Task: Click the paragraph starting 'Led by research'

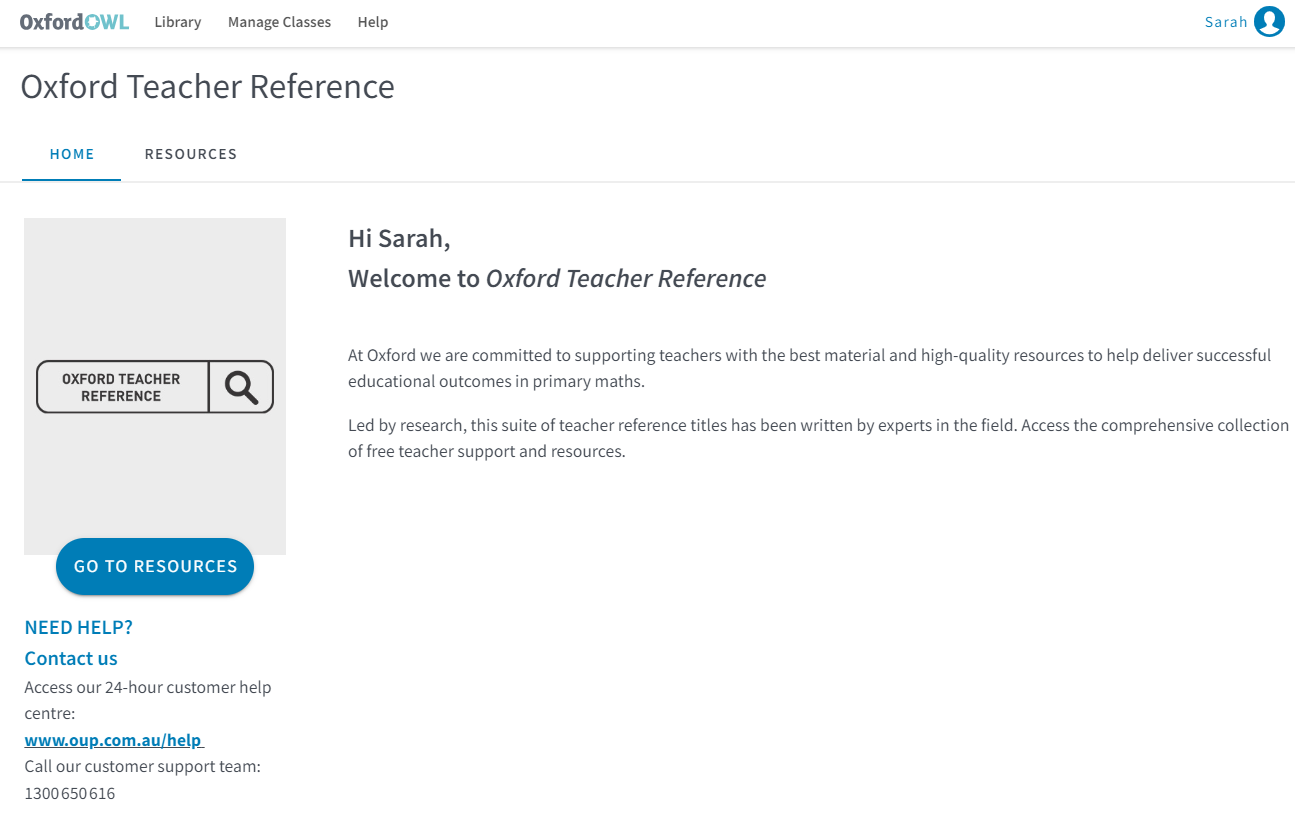Action: pos(817,438)
